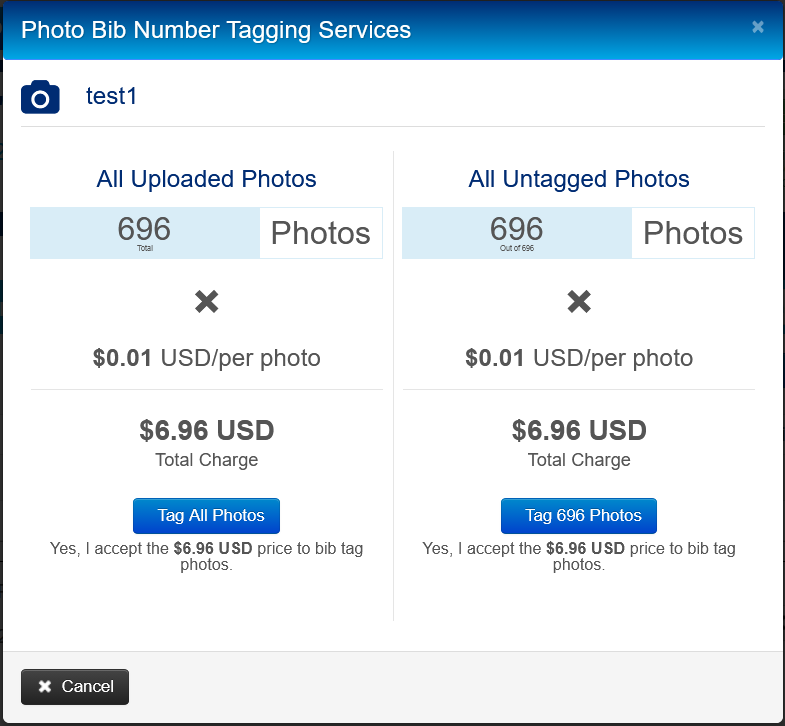The width and height of the screenshot is (785, 726).
Task: Cancel the bib tagging dialog
Action: (75, 686)
